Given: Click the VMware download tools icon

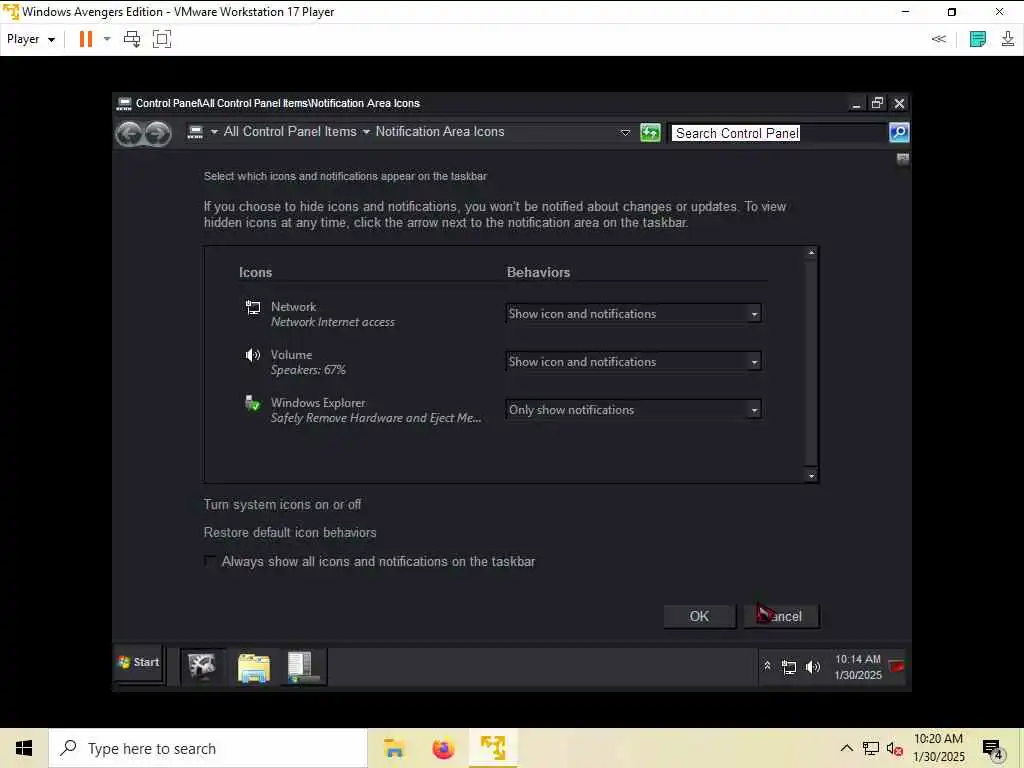Looking at the screenshot, I should [1008, 39].
